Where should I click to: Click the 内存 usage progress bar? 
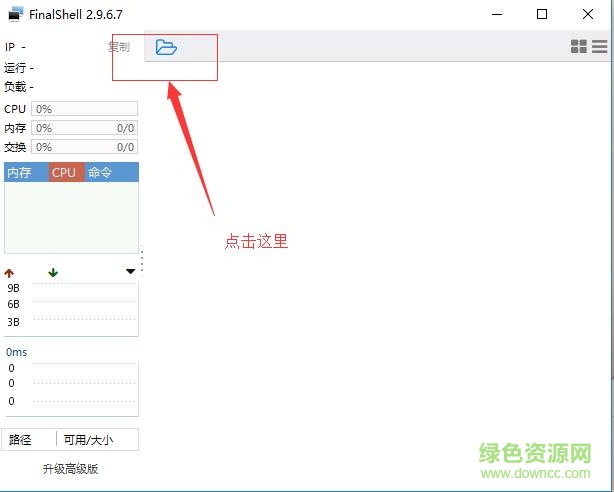tap(85, 128)
